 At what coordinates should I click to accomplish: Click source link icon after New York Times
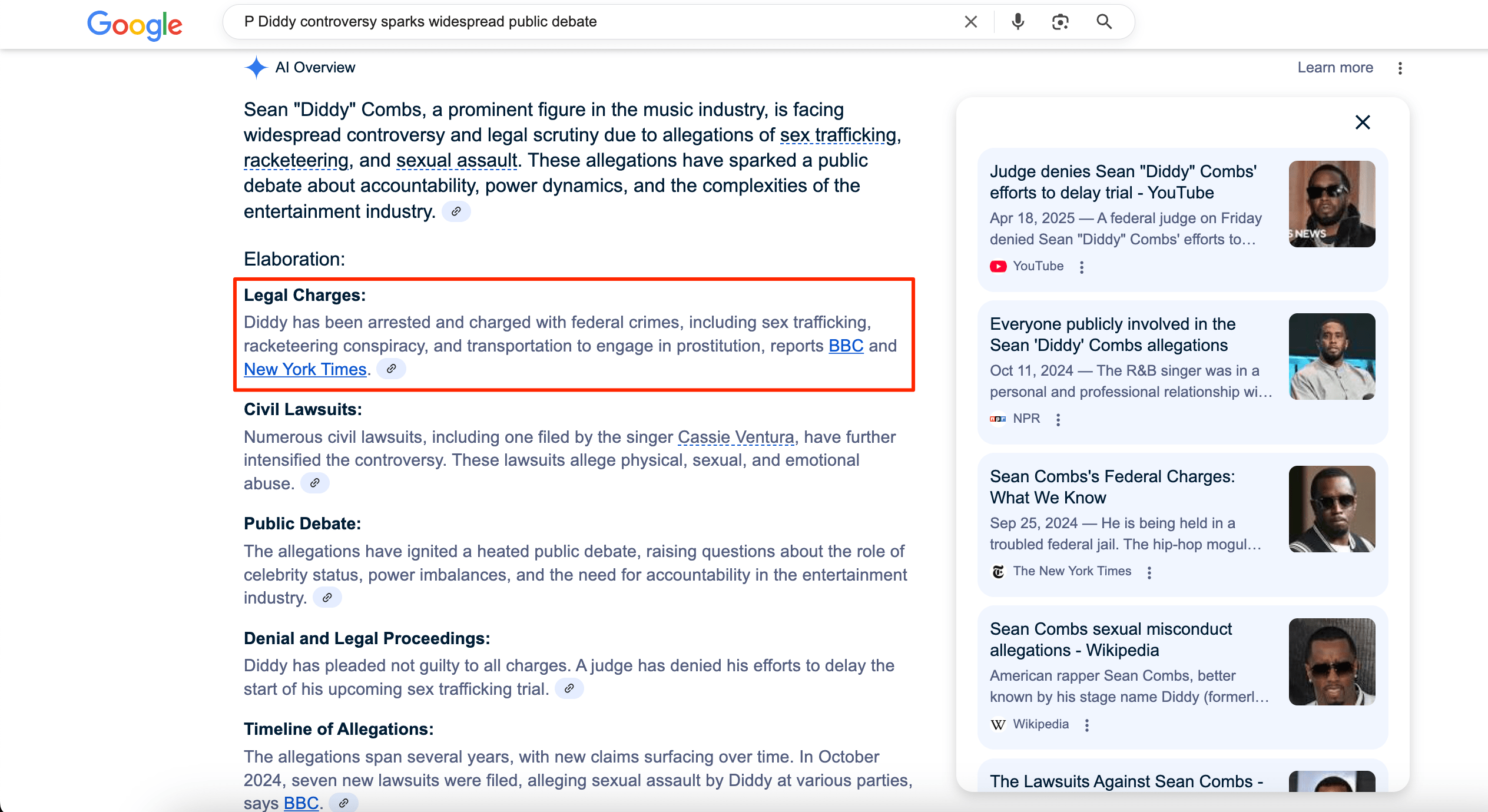pyautogui.click(x=391, y=369)
